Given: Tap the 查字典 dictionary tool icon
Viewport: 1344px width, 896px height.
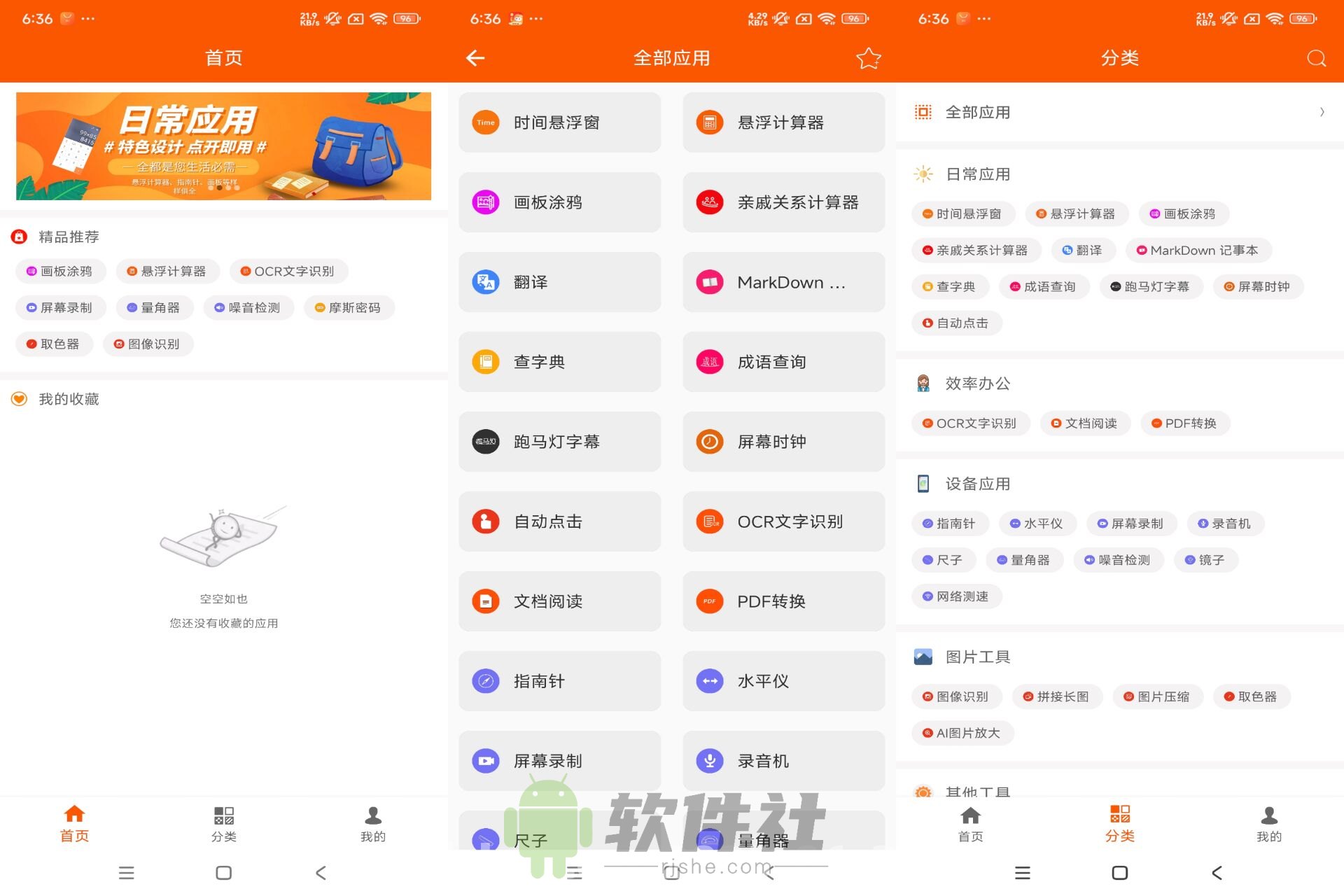Looking at the screenshot, I should click(x=559, y=362).
